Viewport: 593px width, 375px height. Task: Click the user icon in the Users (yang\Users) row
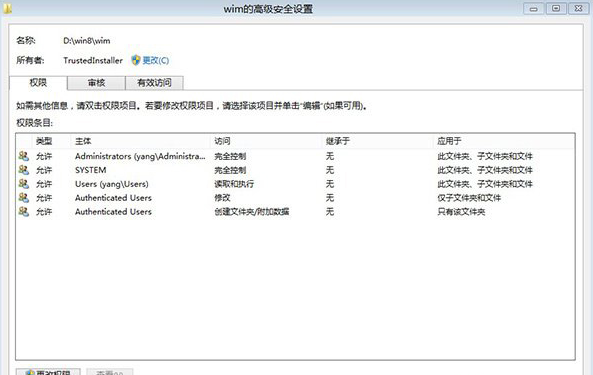coord(24,184)
